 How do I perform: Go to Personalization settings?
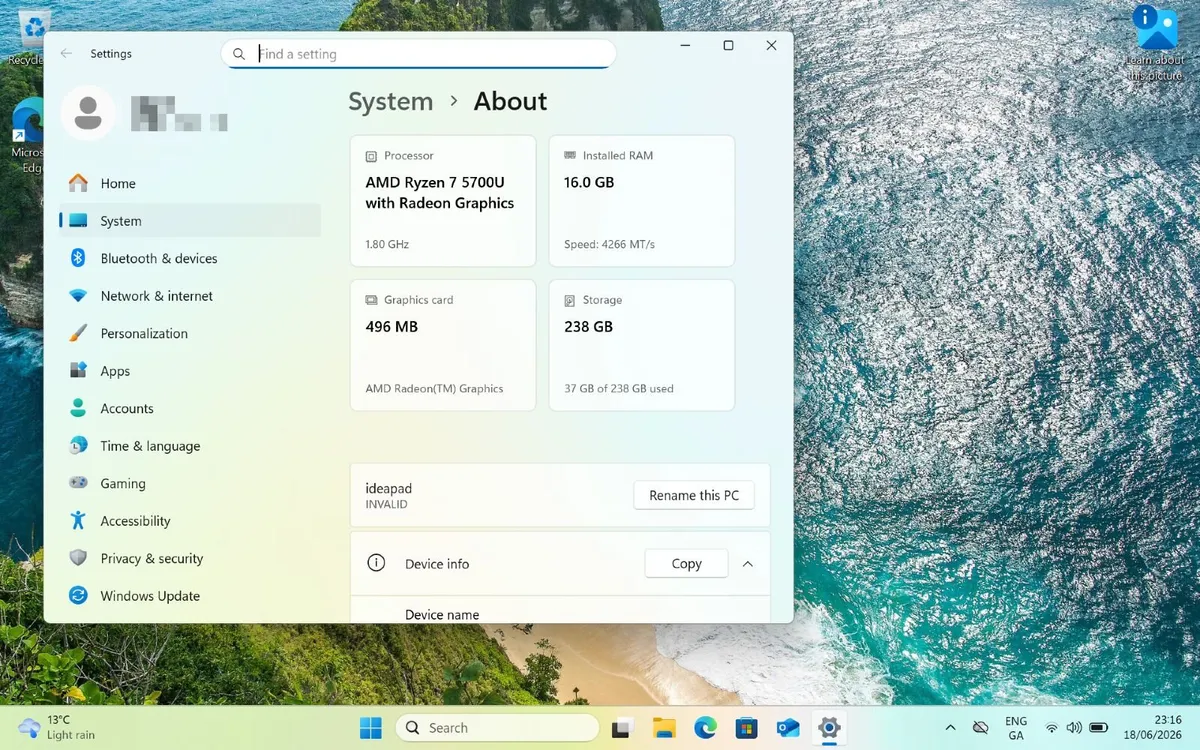[x=190, y=333]
